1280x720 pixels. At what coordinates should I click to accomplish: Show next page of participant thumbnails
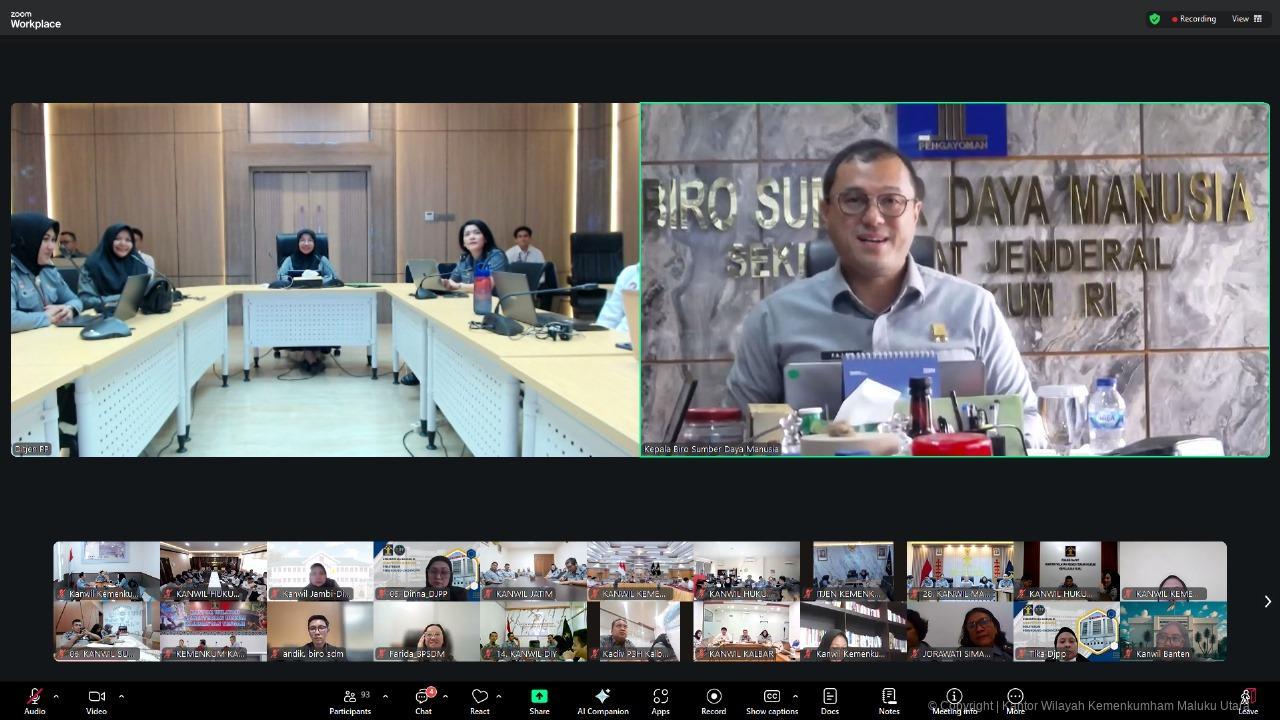coord(1267,601)
